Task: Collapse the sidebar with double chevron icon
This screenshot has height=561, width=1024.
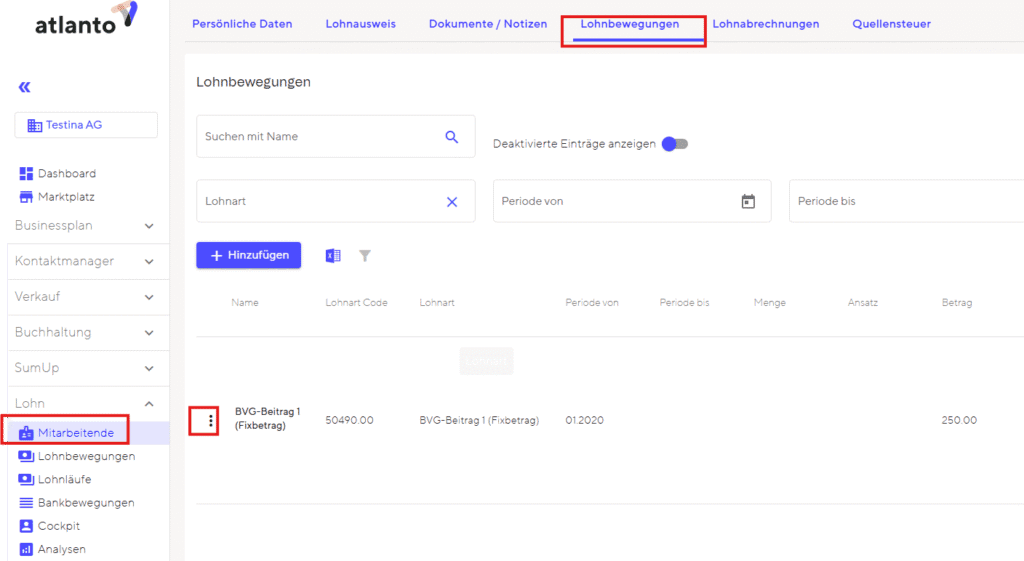Action: tap(24, 88)
